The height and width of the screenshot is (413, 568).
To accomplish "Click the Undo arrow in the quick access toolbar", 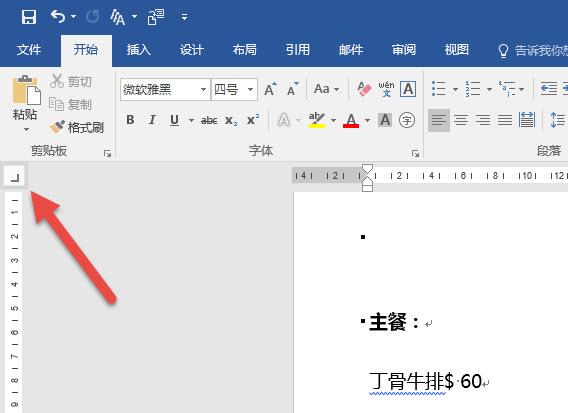I will coord(58,17).
